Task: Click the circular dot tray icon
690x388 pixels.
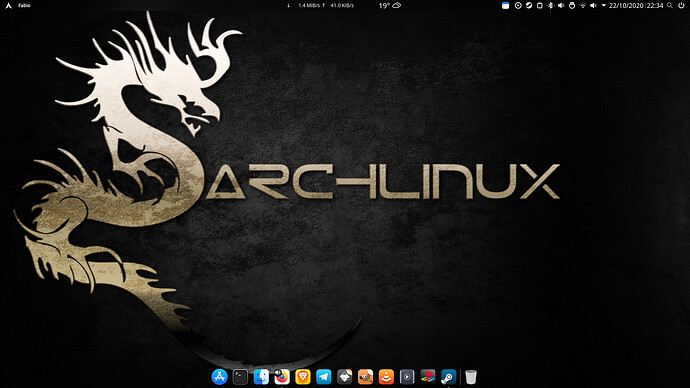Action: coord(518,5)
